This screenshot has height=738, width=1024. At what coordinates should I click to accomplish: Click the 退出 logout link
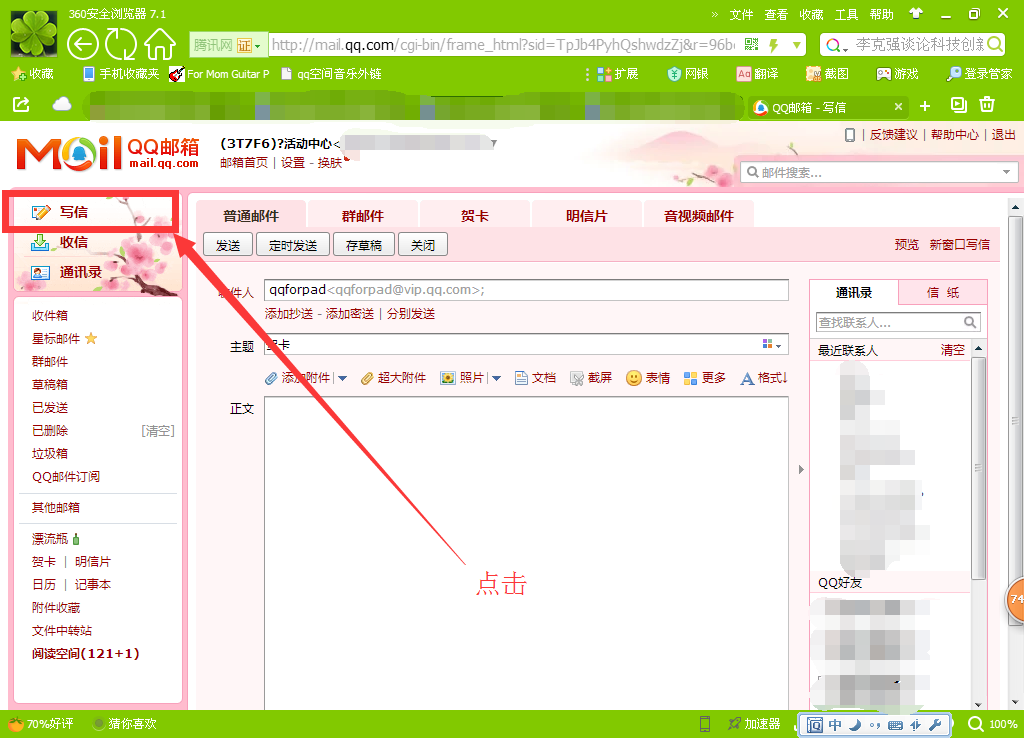[x=1004, y=135]
